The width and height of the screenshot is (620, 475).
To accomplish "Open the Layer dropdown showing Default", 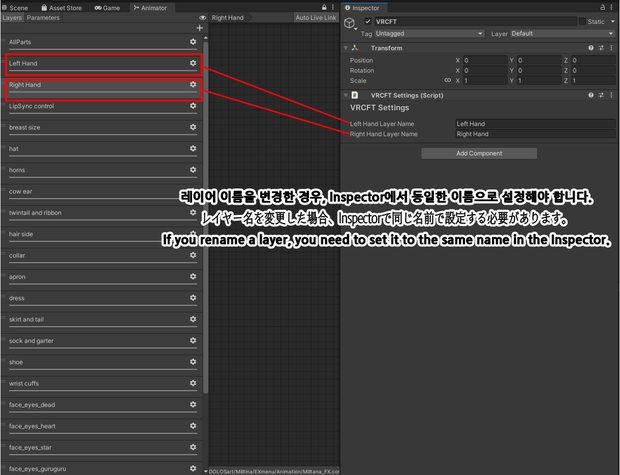I will click(x=563, y=34).
